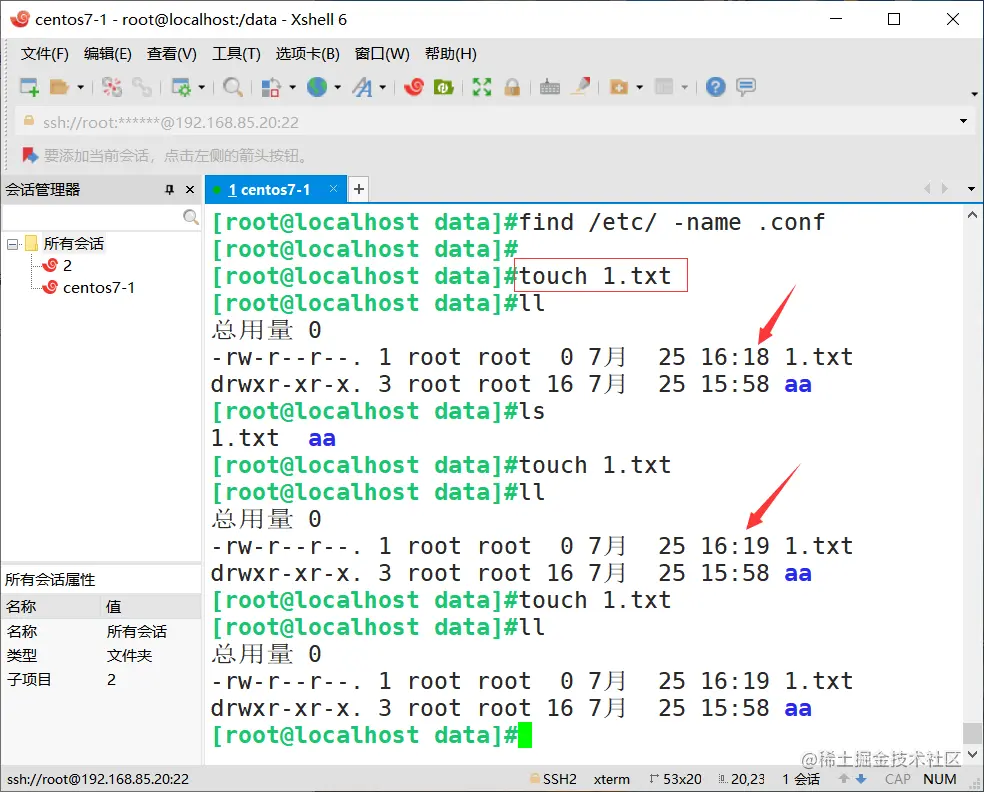
Task: Open session Properties gear icon
Action: pos(181,87)
